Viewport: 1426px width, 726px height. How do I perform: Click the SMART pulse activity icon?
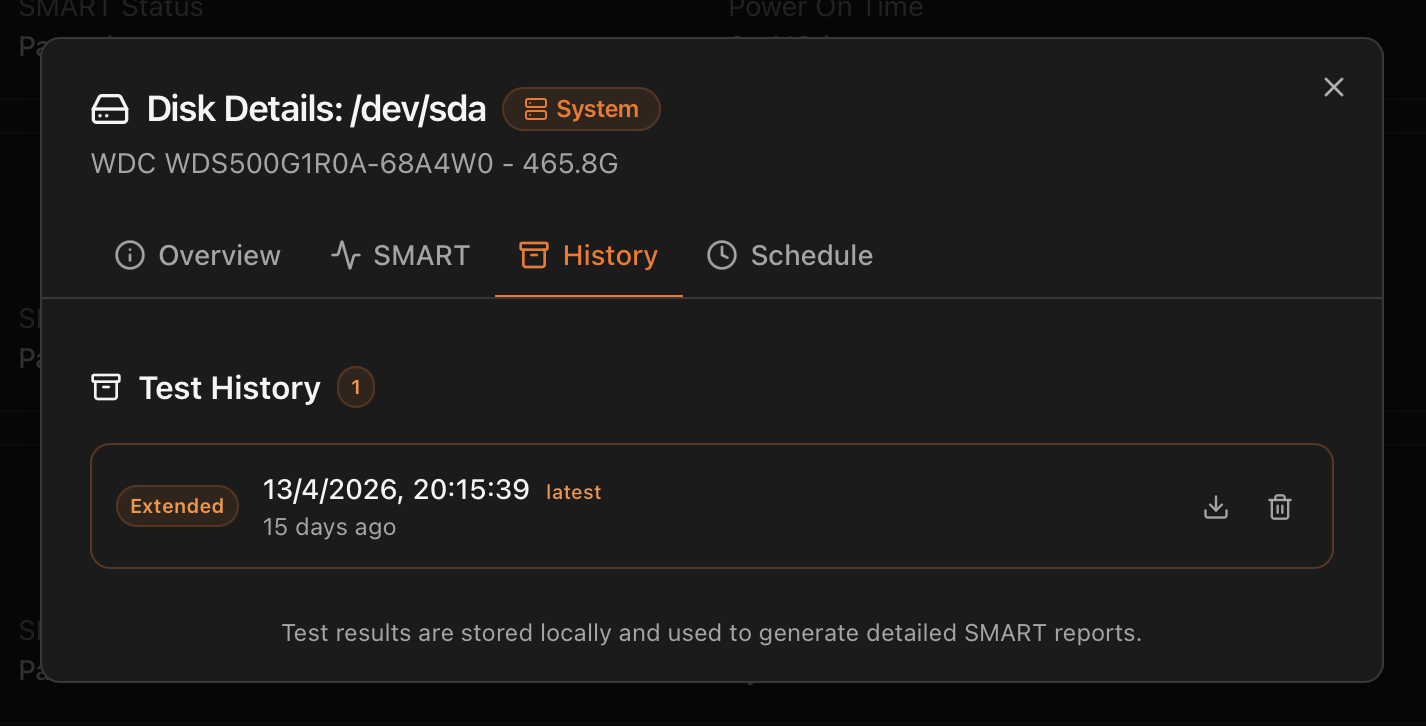[345, 255]
